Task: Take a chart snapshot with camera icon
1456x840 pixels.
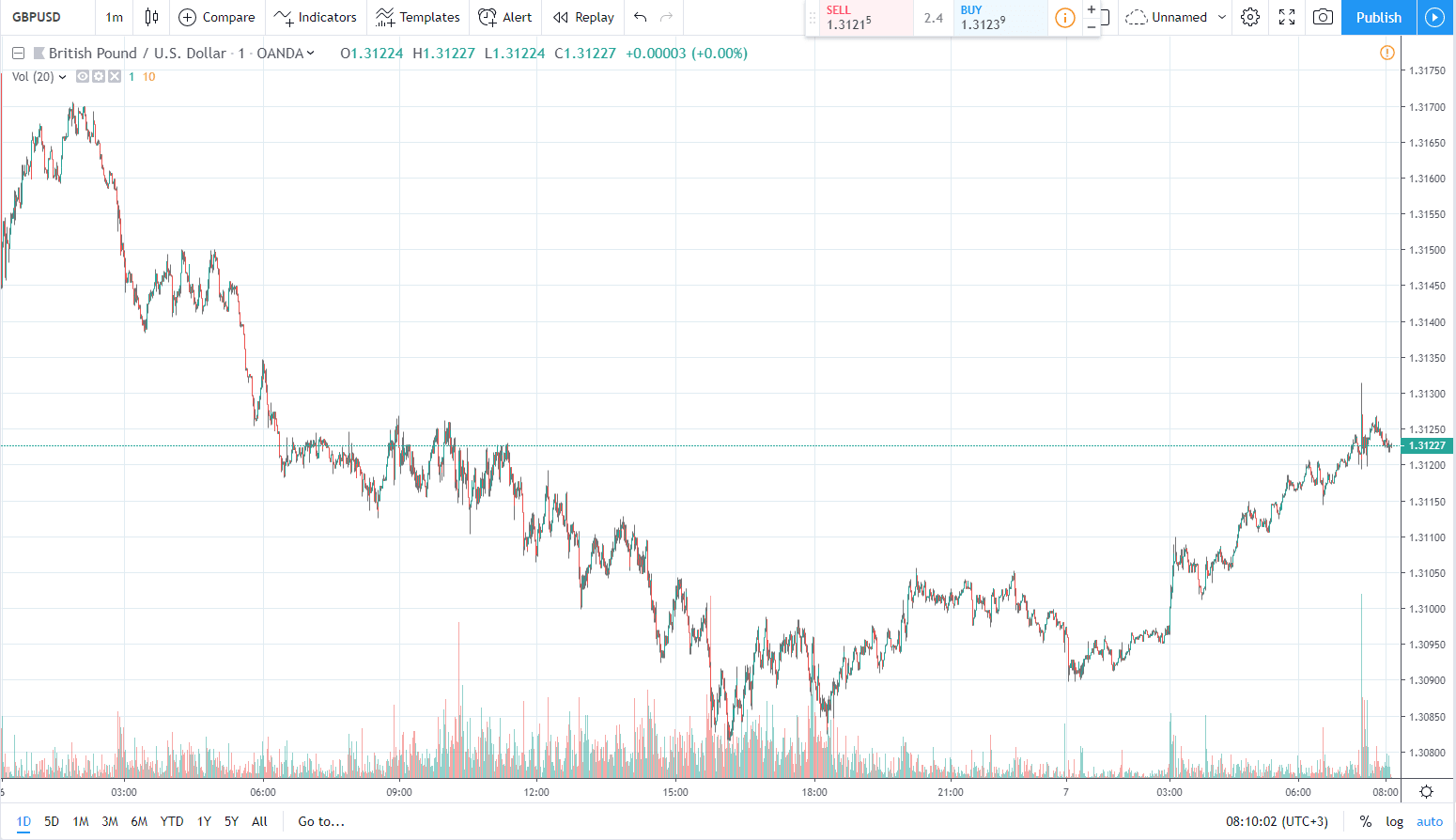Action: (1323, 17)
